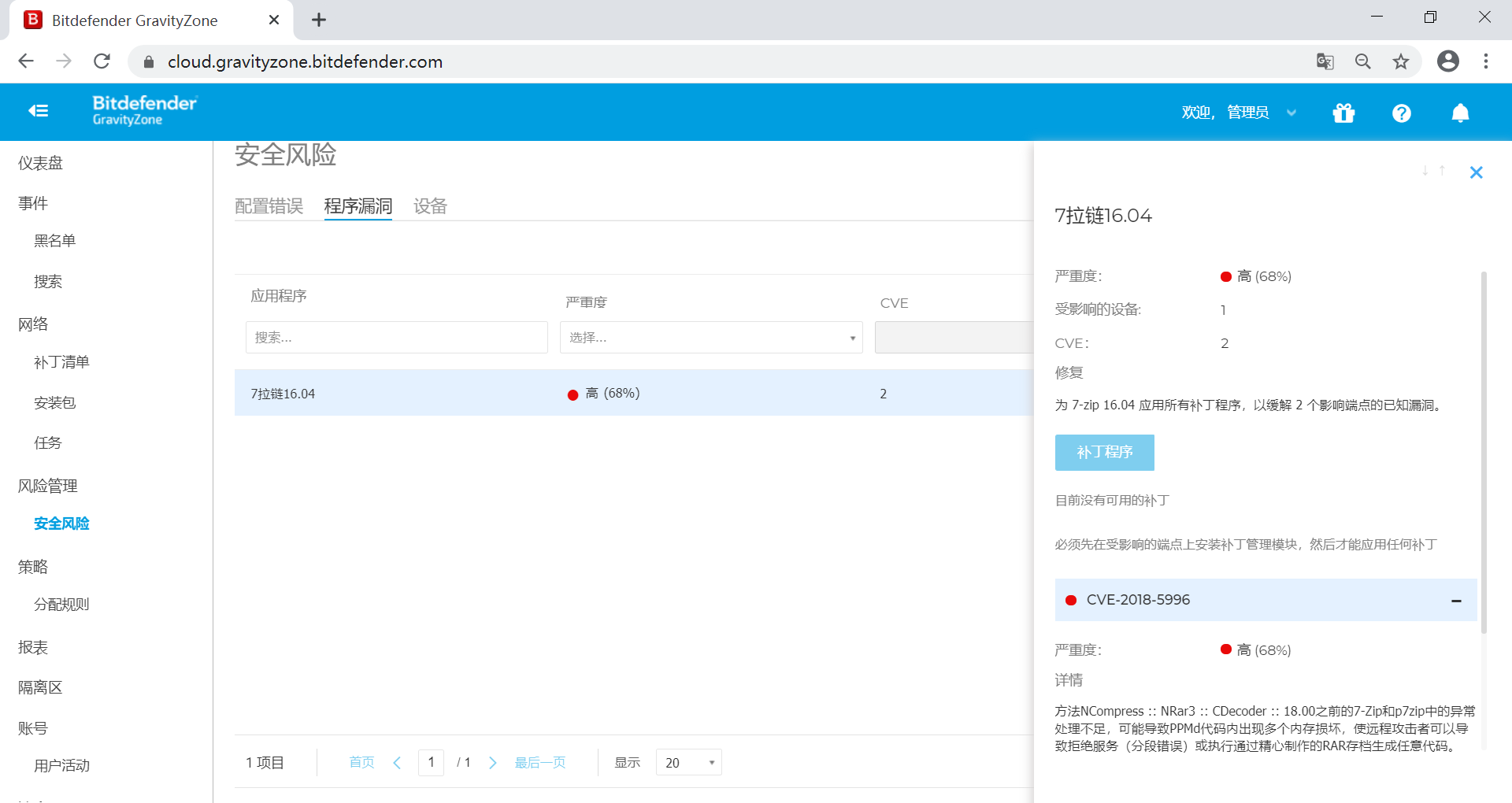1512x803 pixels.
Task: Go to next item with down arrow
Action: [1425, 171]
